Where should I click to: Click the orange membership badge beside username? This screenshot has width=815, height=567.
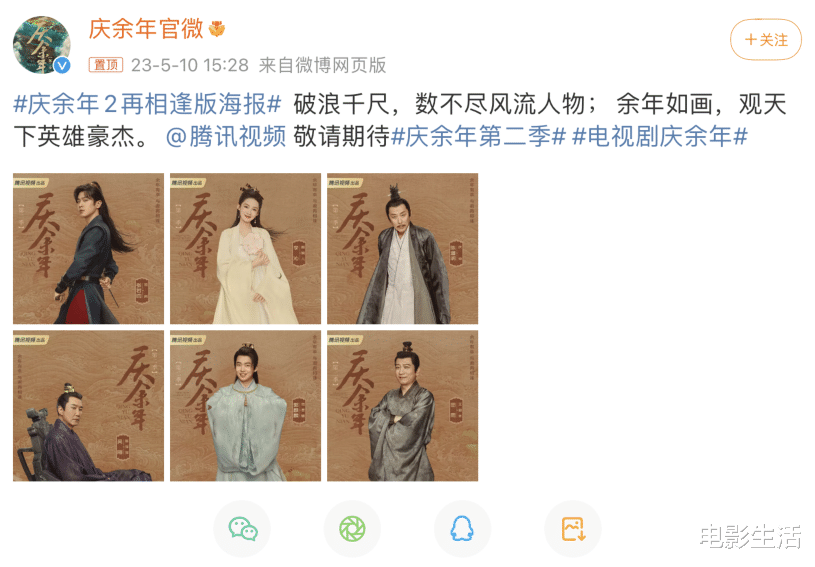click(217, 29)
